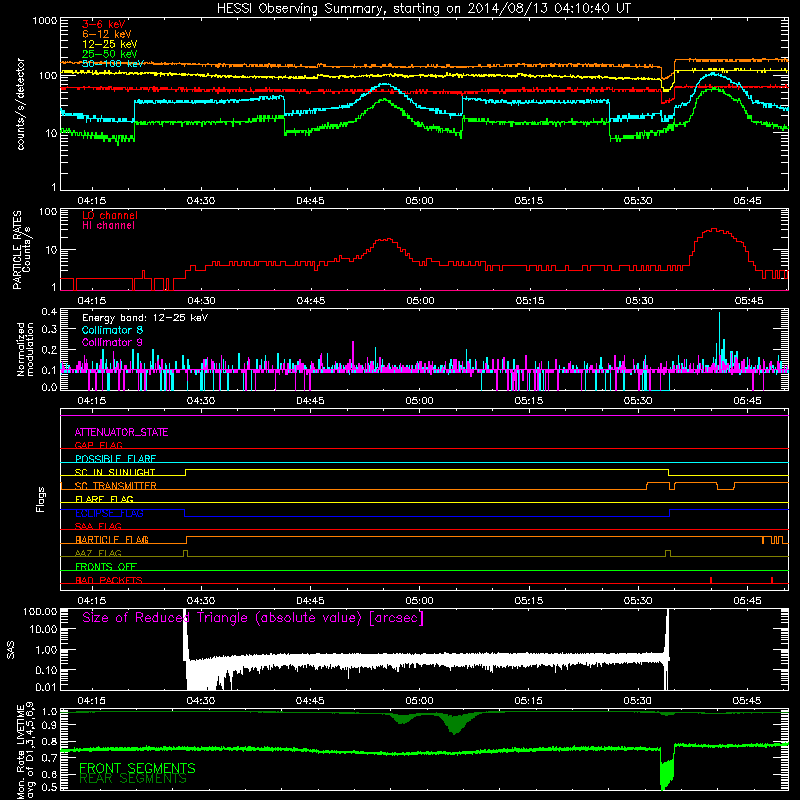
Task: Select the 3-6 keV legend label
Action: click(104, 24)
